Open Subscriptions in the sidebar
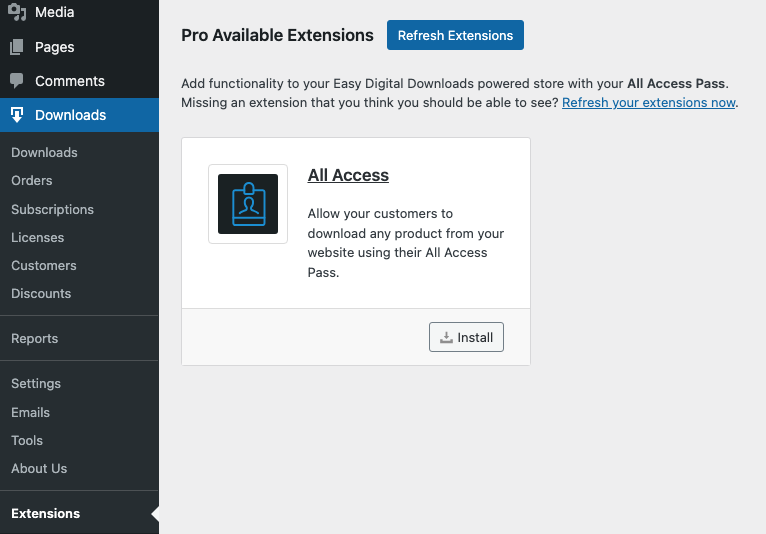766x534 pixels. [52, 210]
